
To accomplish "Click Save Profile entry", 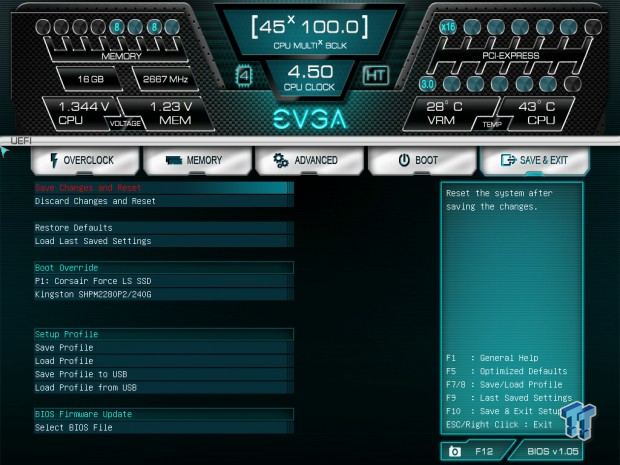I will pyautogui.click(x=164, y=348).
